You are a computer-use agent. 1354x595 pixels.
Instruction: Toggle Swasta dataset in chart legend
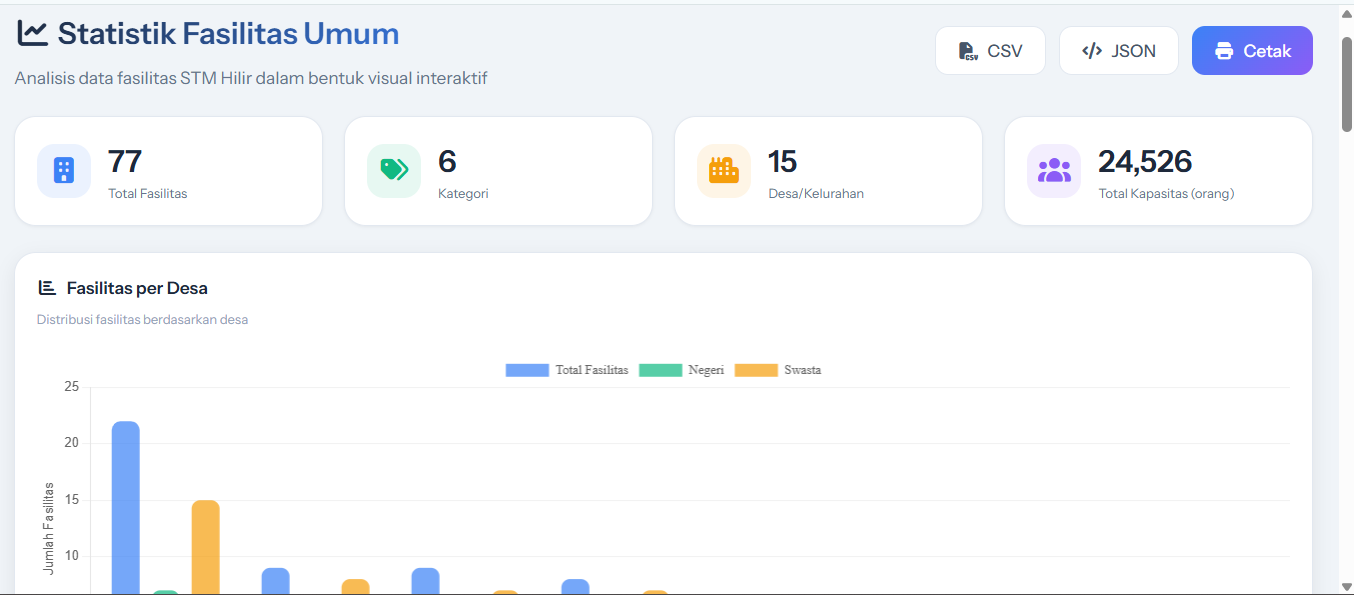778,370
